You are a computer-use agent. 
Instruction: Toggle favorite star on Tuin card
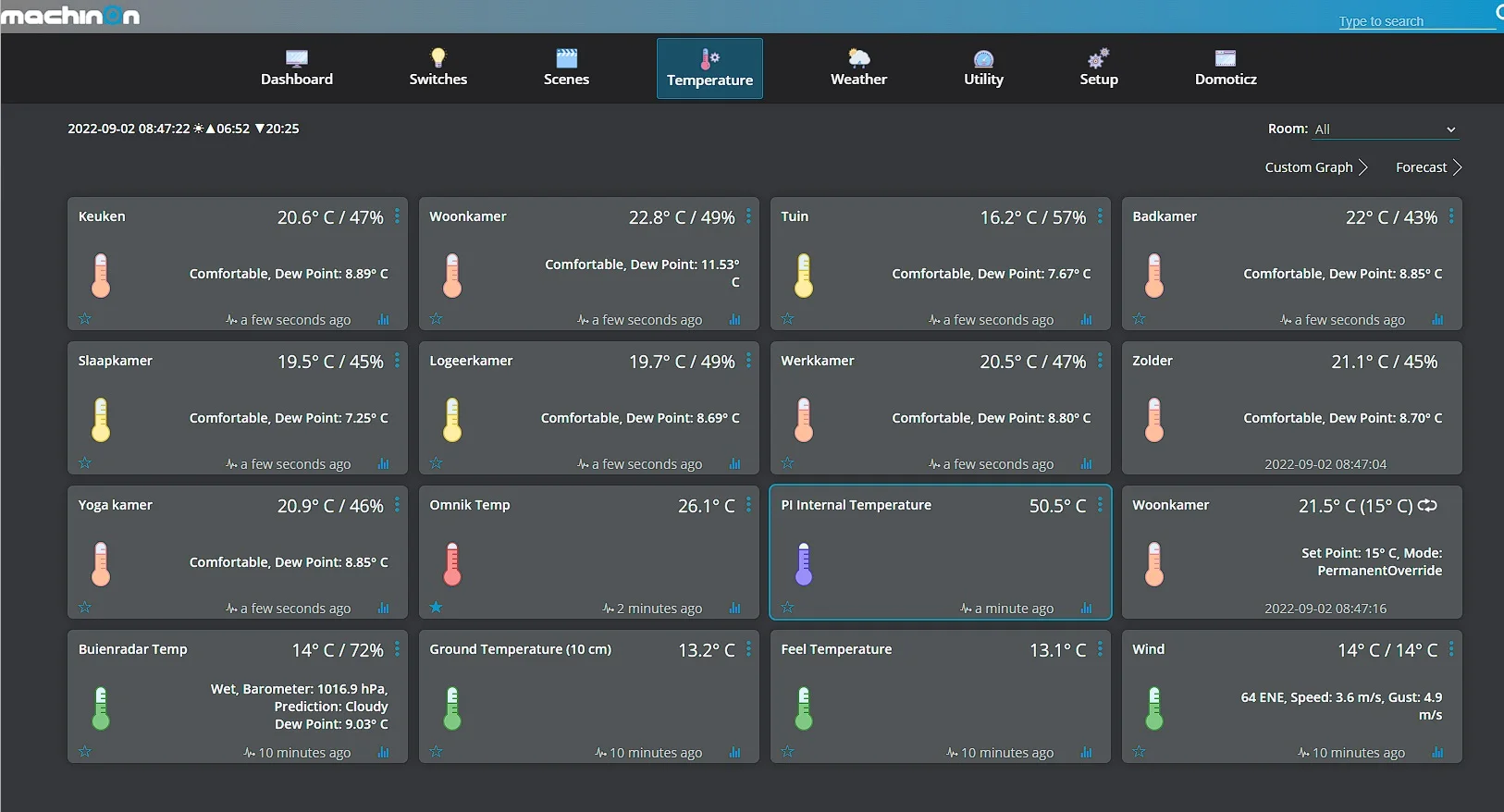[x=788, y=319]
